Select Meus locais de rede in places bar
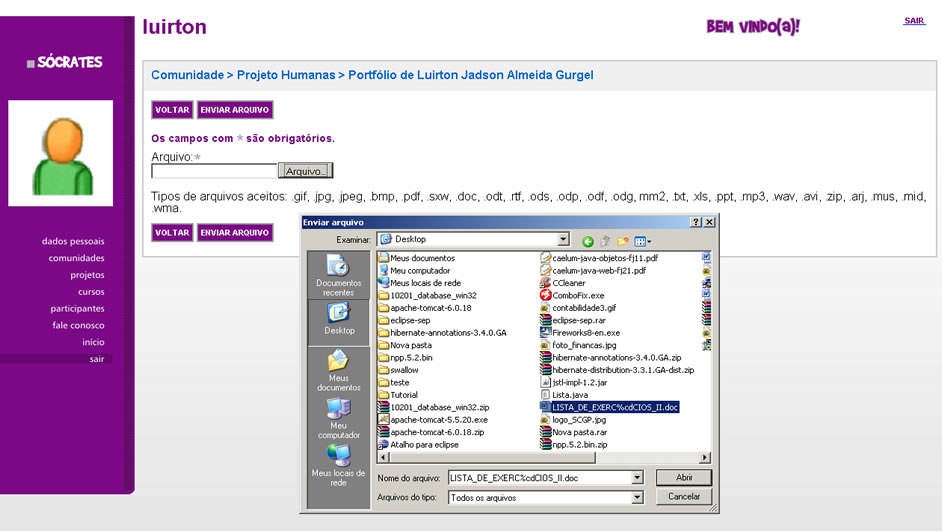Viewport: 942px width, 531px height. point(338,465)
